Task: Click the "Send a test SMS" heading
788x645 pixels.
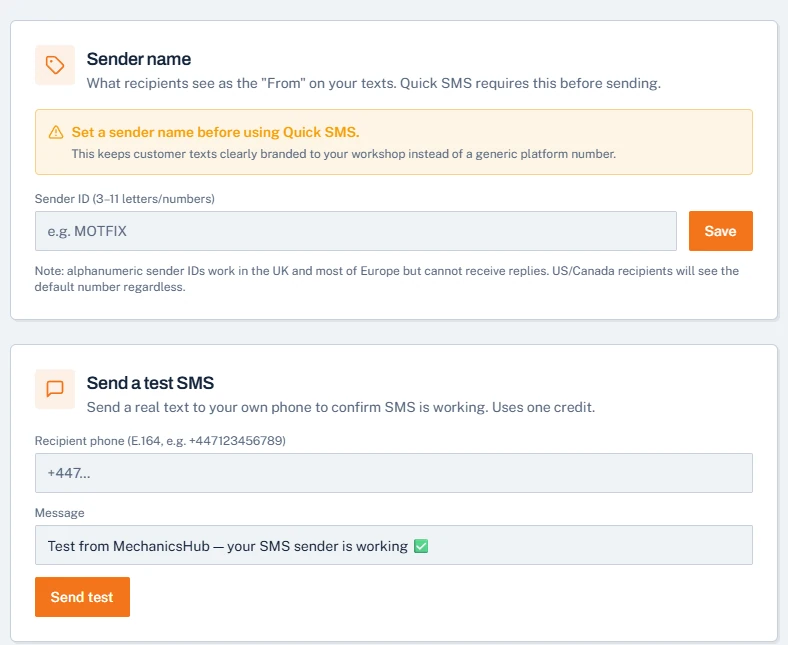Action: [x=150, y=383]
